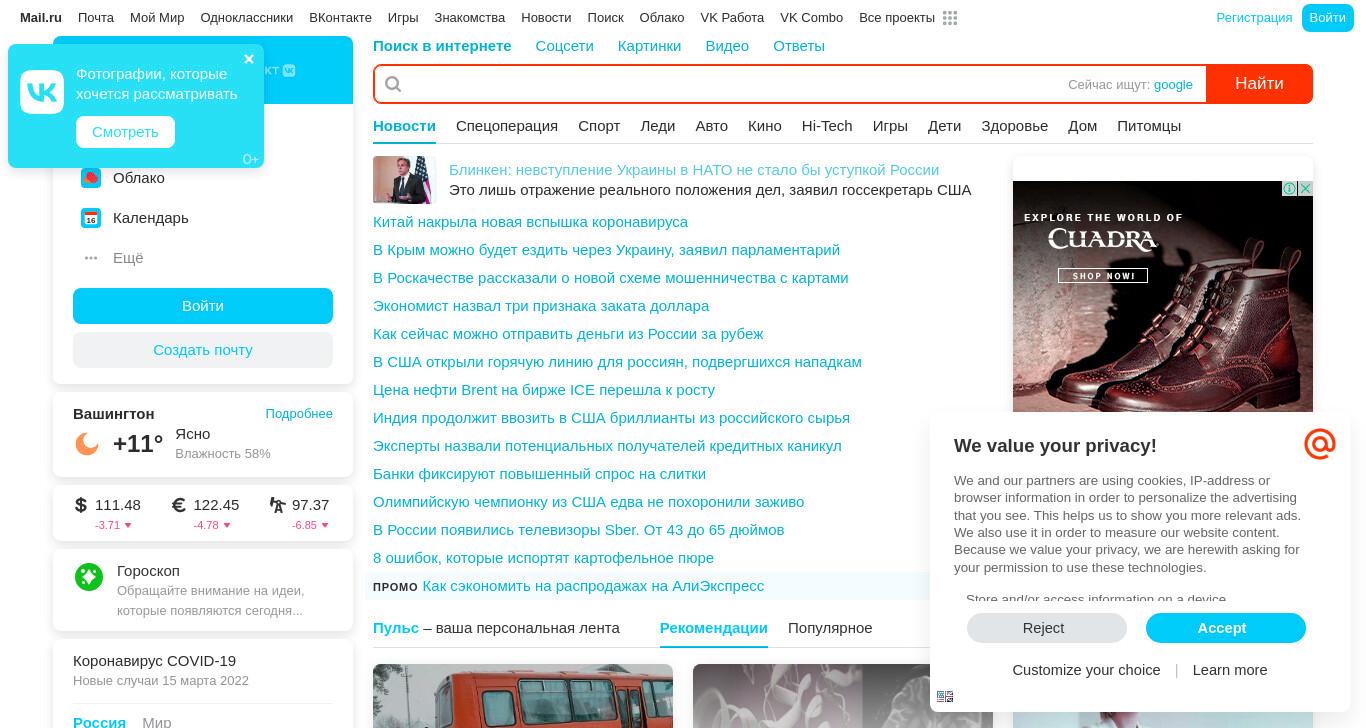Image resolution: width=1366 pixels, height=728 pixels.
Task: Click the dollar rate icon
Action: [x=81, y=505]
